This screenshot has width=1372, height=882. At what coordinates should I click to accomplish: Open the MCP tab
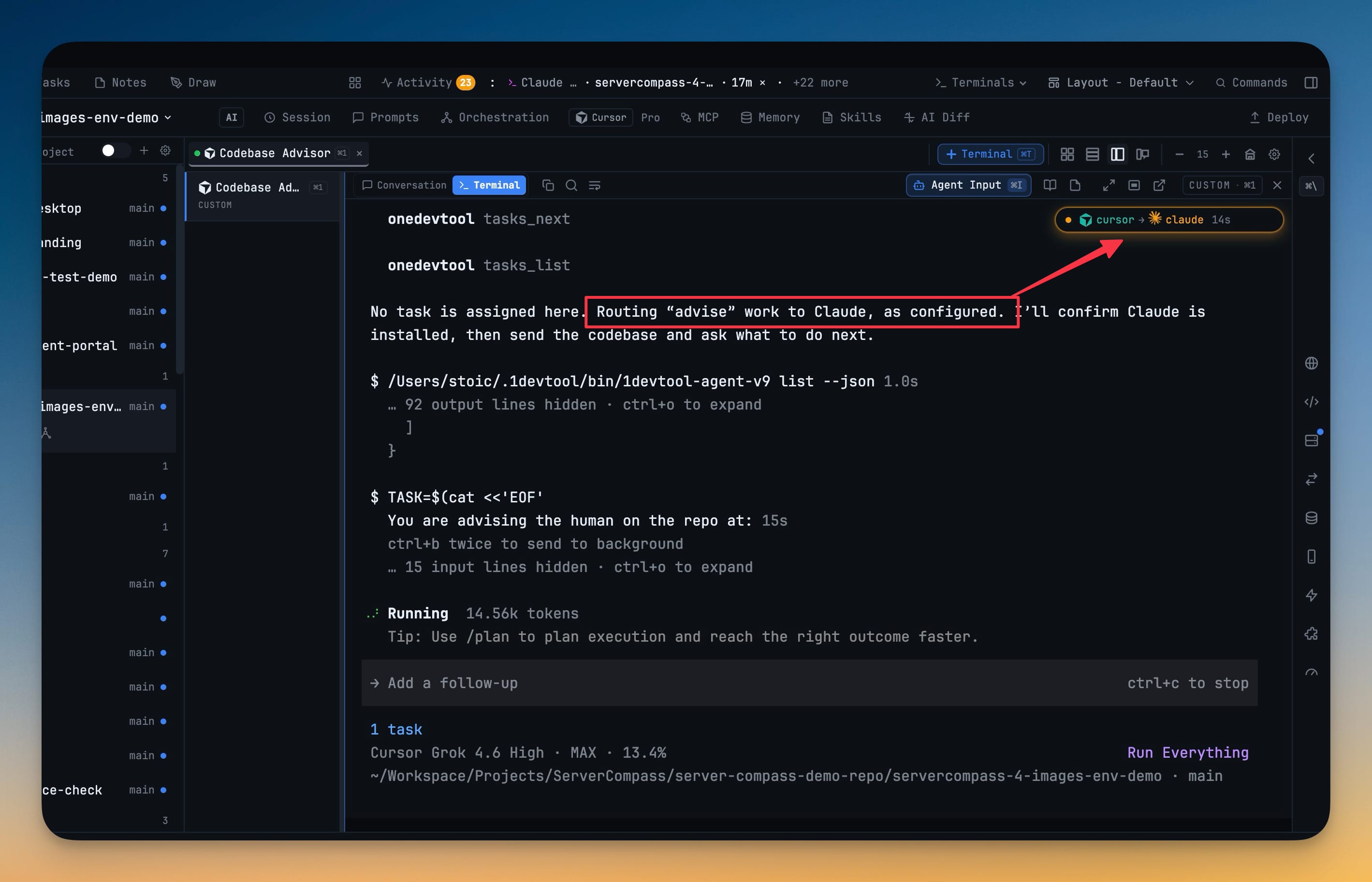(x=700, y=118)
